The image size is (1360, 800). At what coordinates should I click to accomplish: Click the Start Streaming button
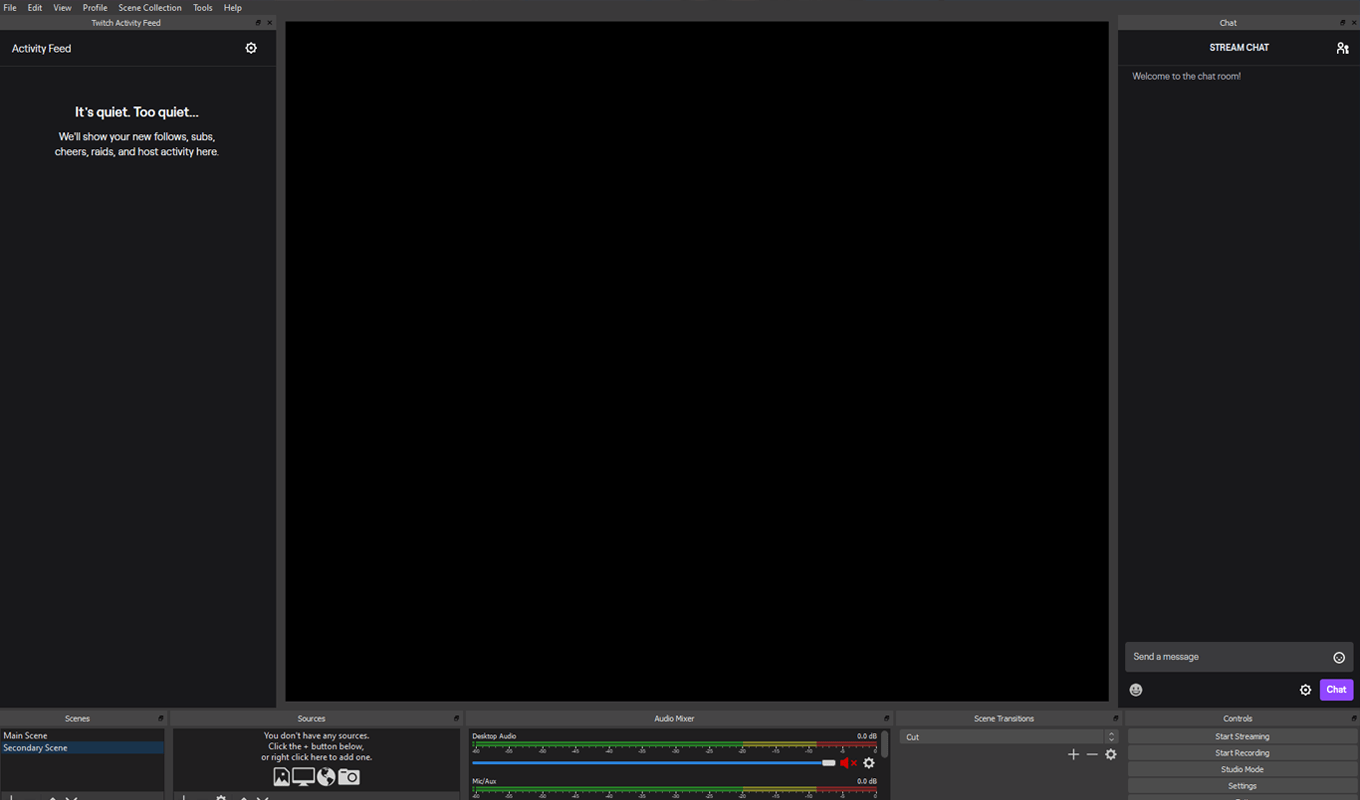click(x=1242, y=737)
